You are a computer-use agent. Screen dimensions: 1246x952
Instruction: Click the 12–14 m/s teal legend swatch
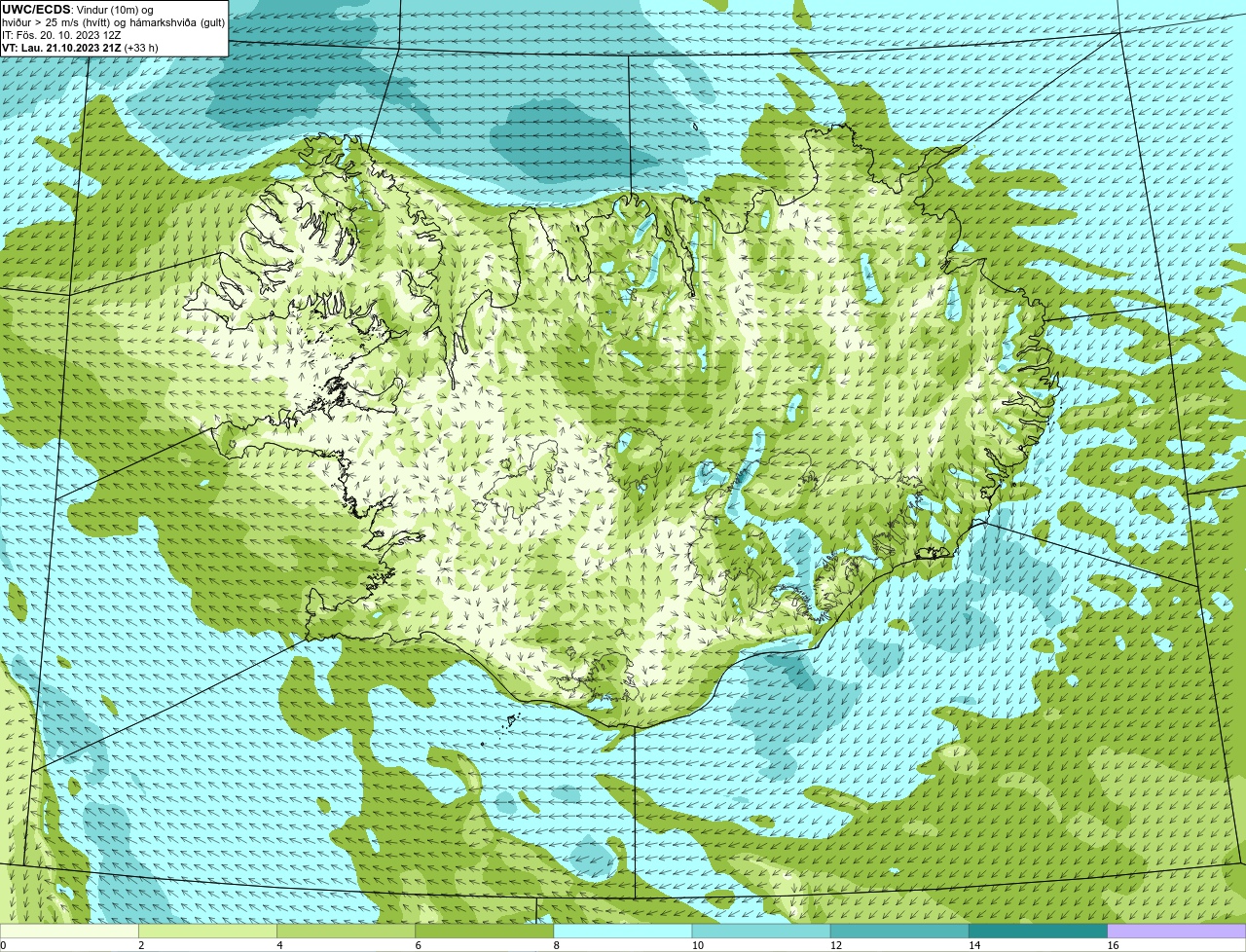coord(899,931)
